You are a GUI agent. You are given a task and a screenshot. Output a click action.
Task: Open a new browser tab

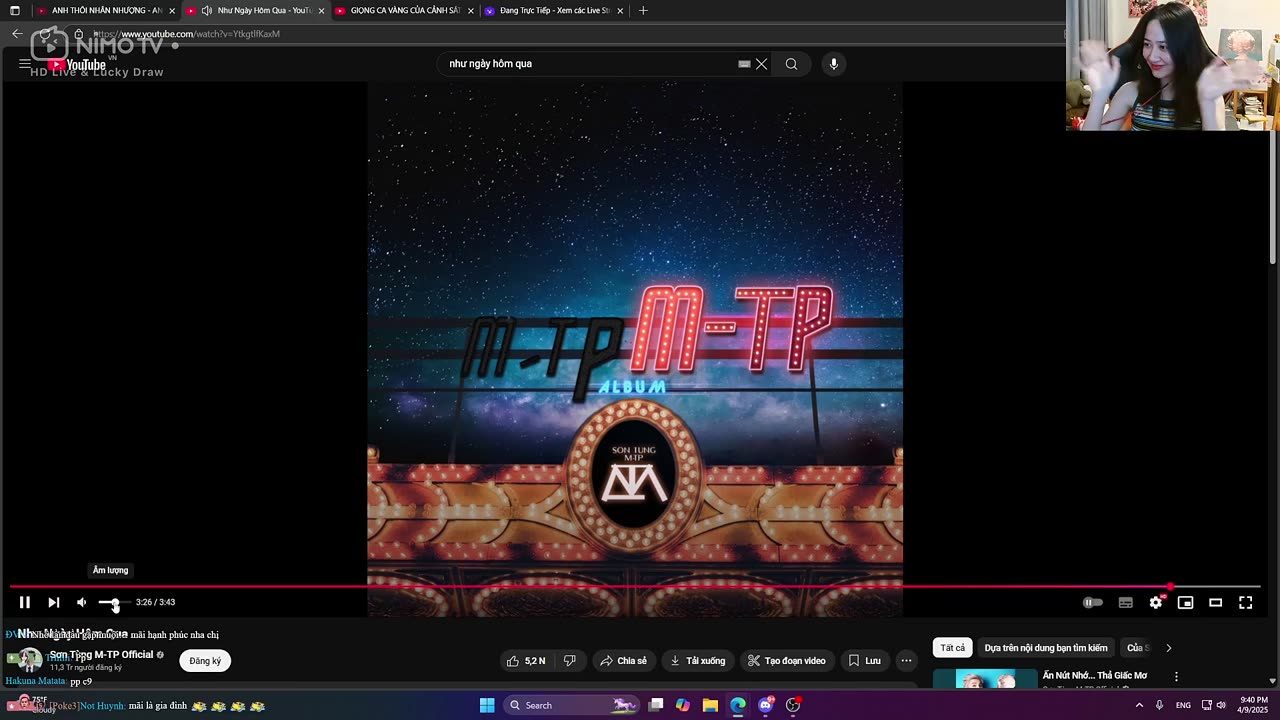coord(643,10)
